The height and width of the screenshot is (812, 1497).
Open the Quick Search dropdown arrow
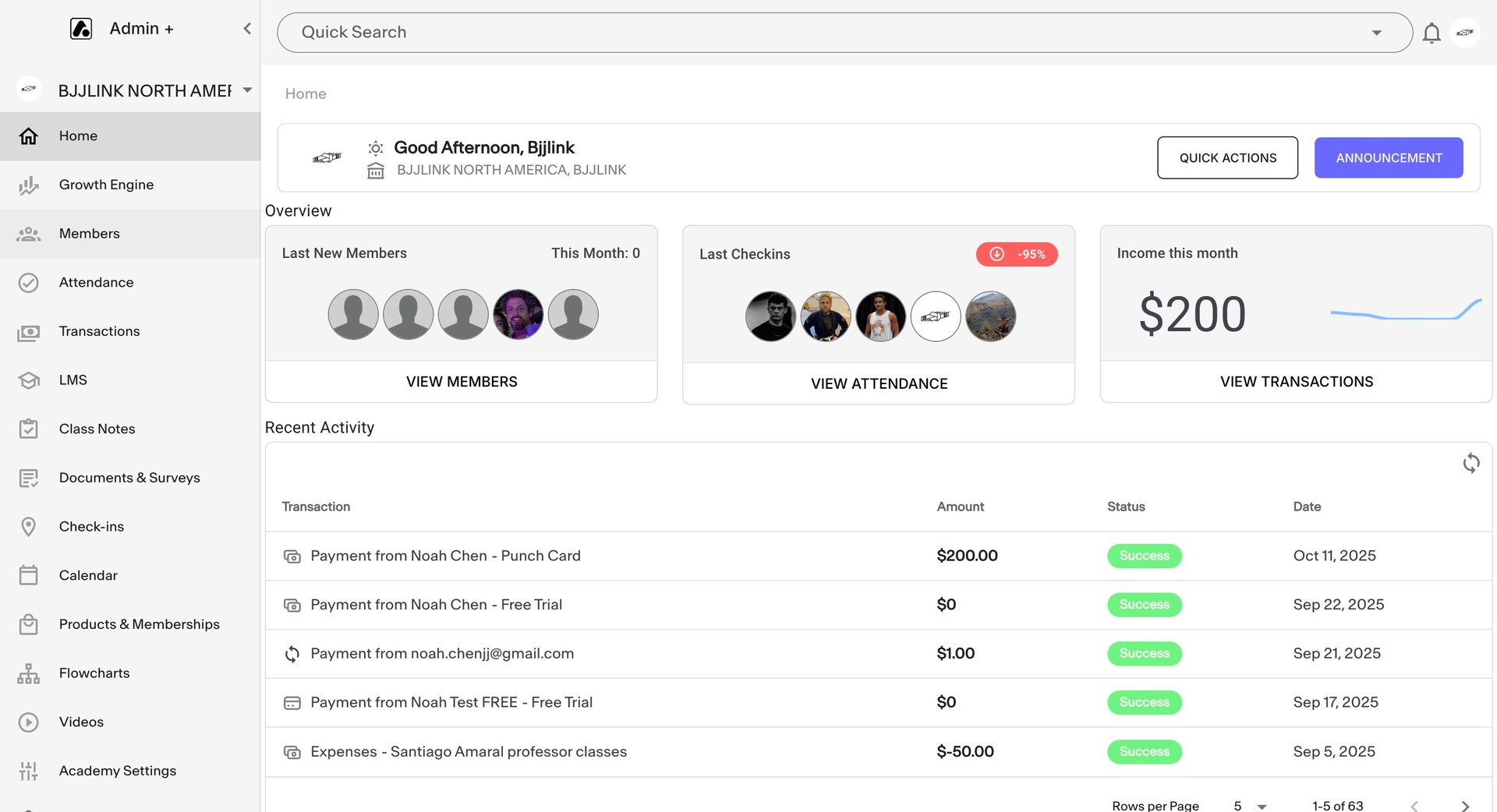point(1376,33)
